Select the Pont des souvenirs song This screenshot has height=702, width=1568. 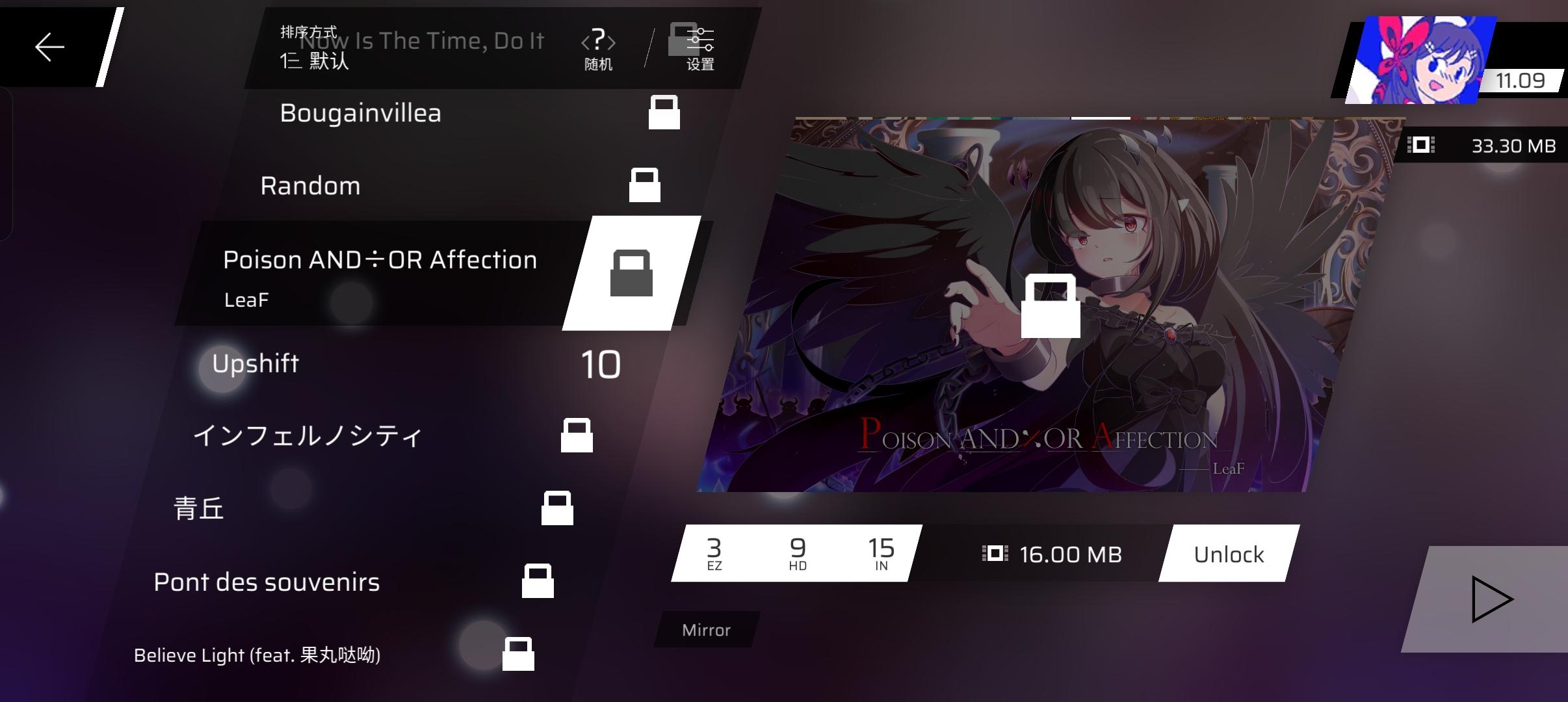(x=267, y=582)
